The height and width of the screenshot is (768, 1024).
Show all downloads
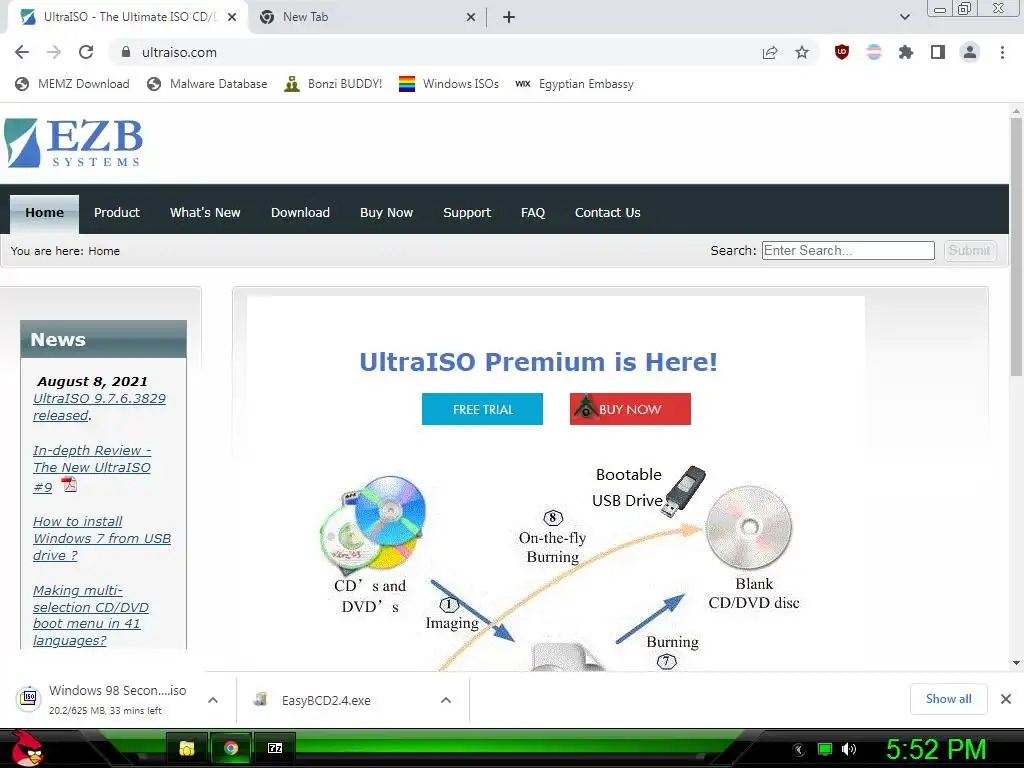coord(948,699)
